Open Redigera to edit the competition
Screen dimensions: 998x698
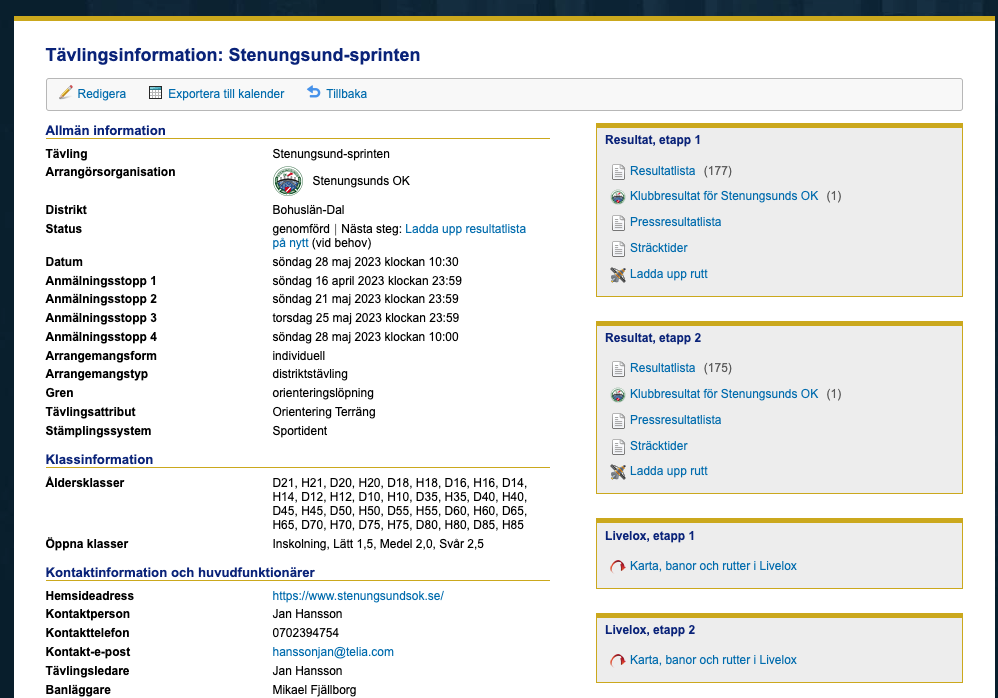click(101, 94)
